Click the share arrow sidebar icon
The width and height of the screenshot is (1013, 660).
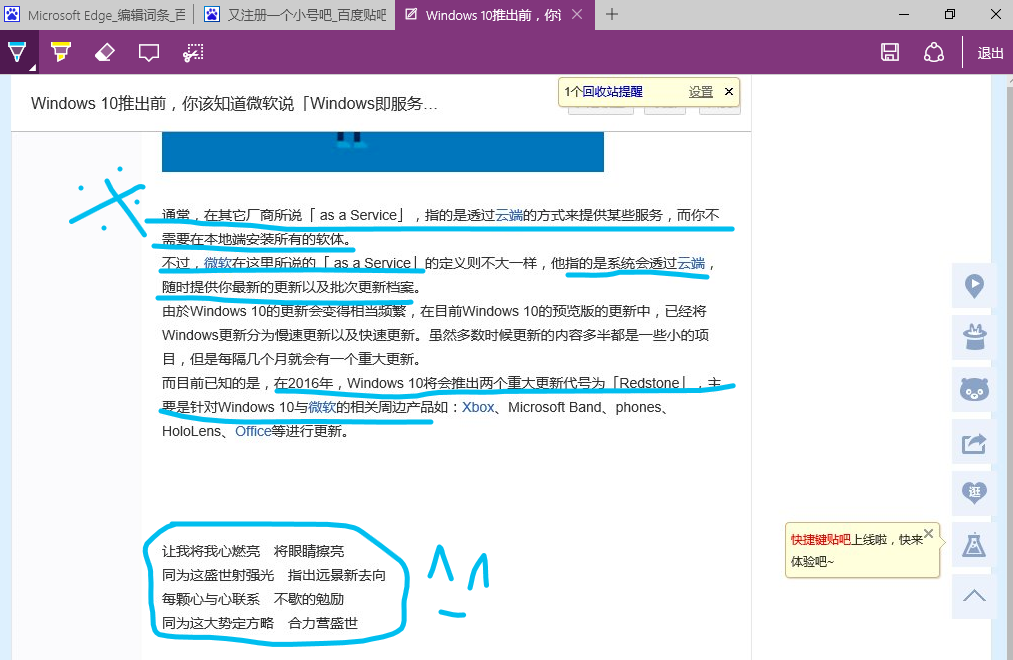(974, 442)
